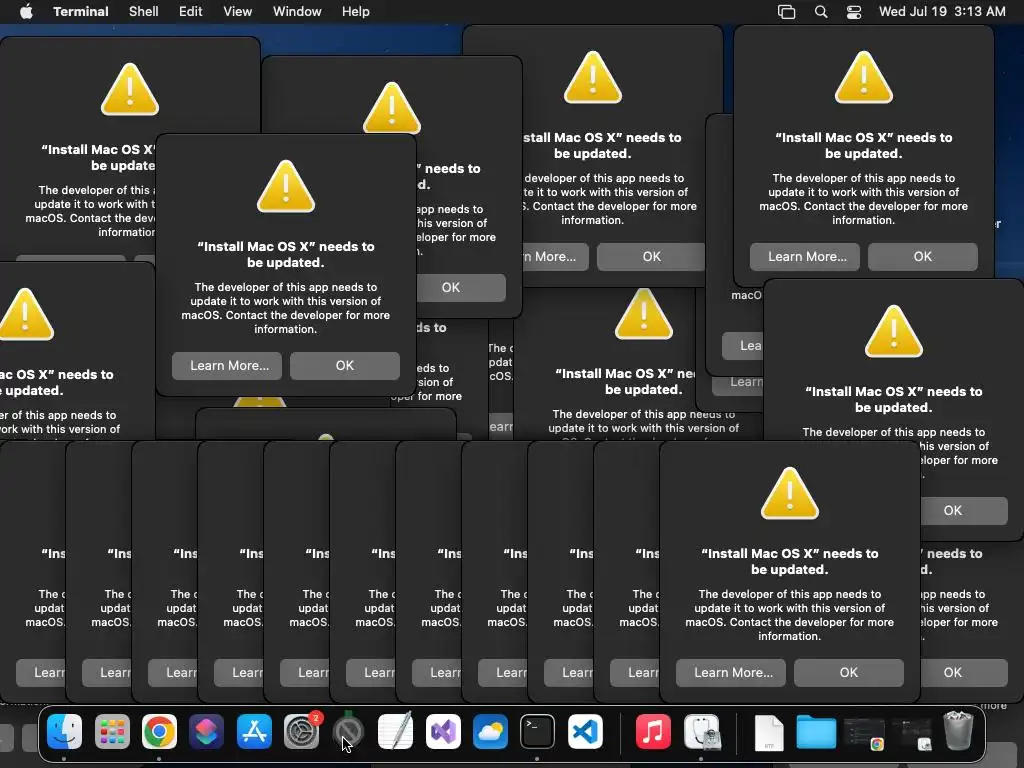Open Launchpad in the Dock
1024x768 pixels.
[x=112, y=731]
